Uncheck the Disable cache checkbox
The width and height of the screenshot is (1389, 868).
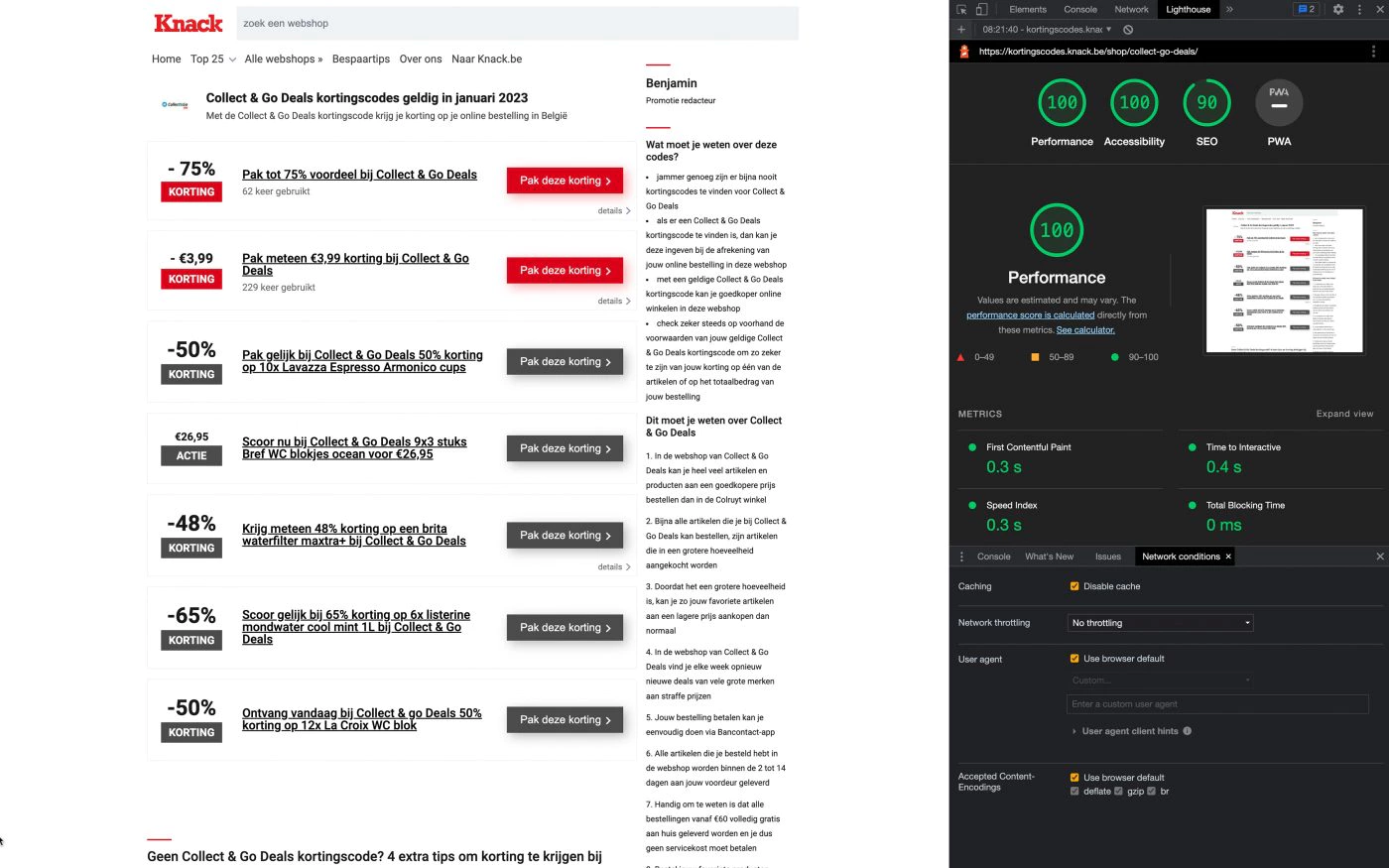(x=1074, y=586)
